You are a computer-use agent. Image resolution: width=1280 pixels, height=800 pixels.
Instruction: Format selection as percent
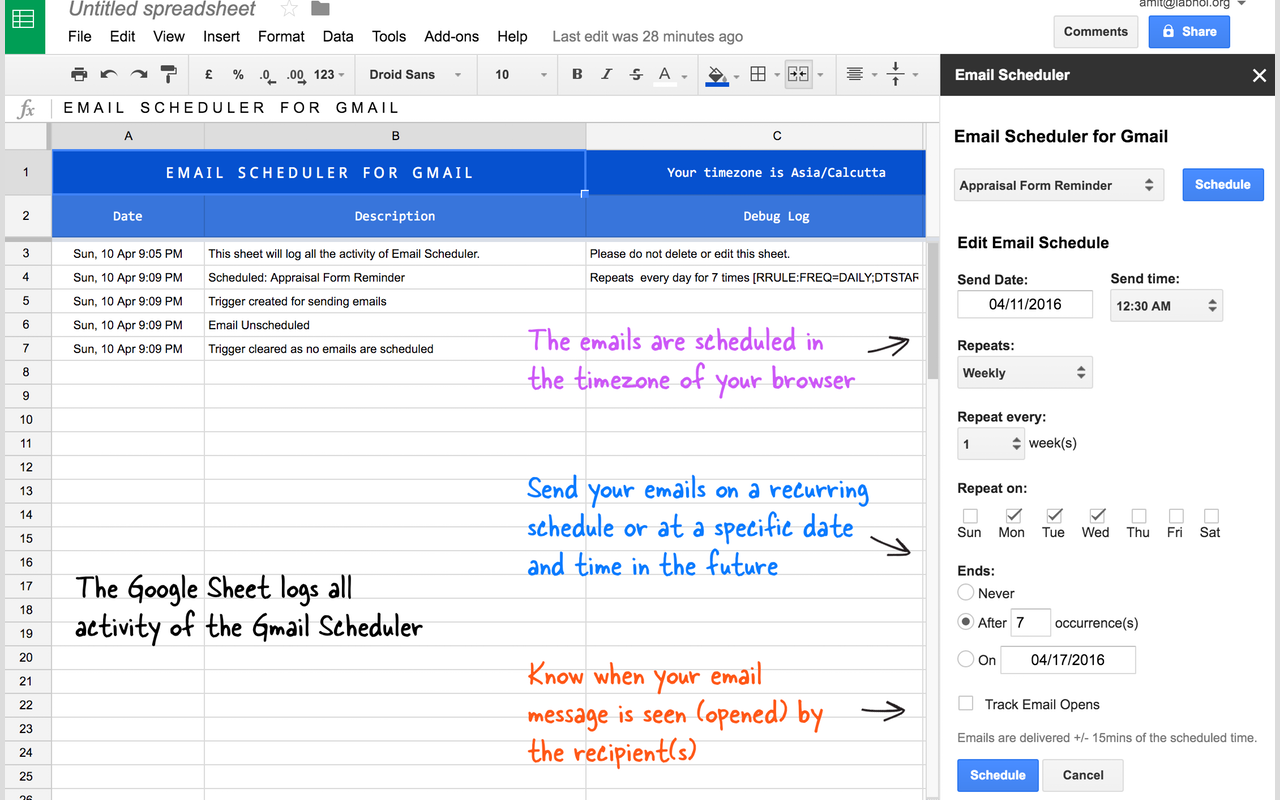pos(237,74)
